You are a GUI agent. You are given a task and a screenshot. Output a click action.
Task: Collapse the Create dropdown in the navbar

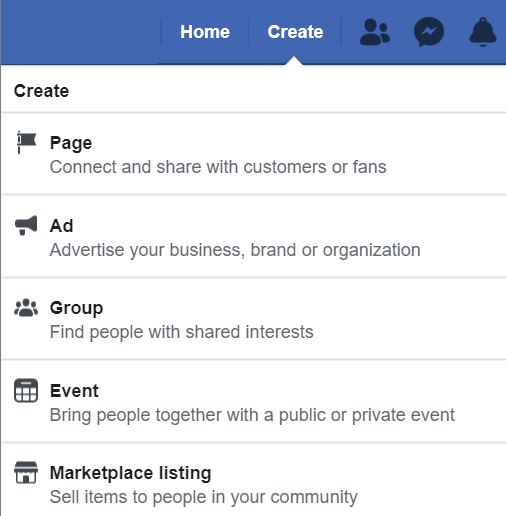[295, 32]
